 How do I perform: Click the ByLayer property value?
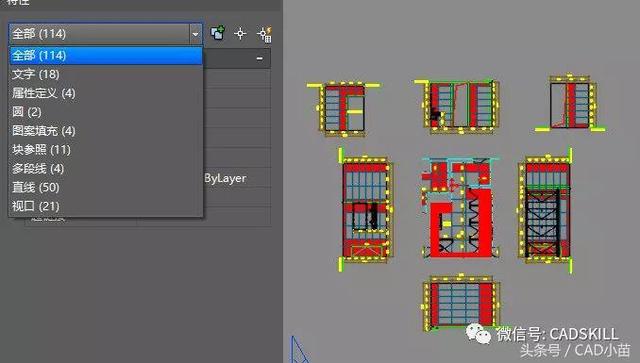coord(225,178)
